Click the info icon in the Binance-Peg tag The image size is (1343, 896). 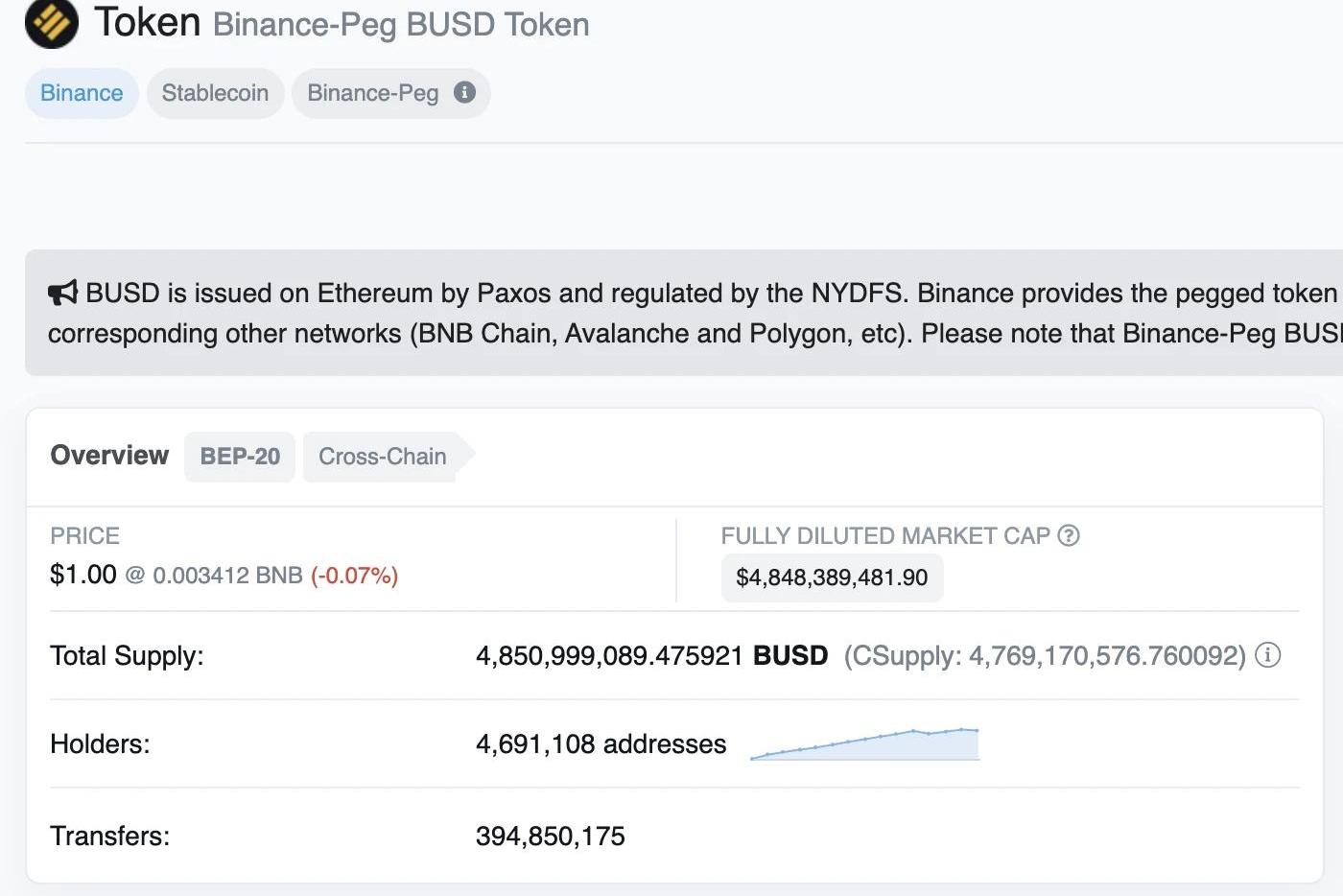(x=465, y=92)
